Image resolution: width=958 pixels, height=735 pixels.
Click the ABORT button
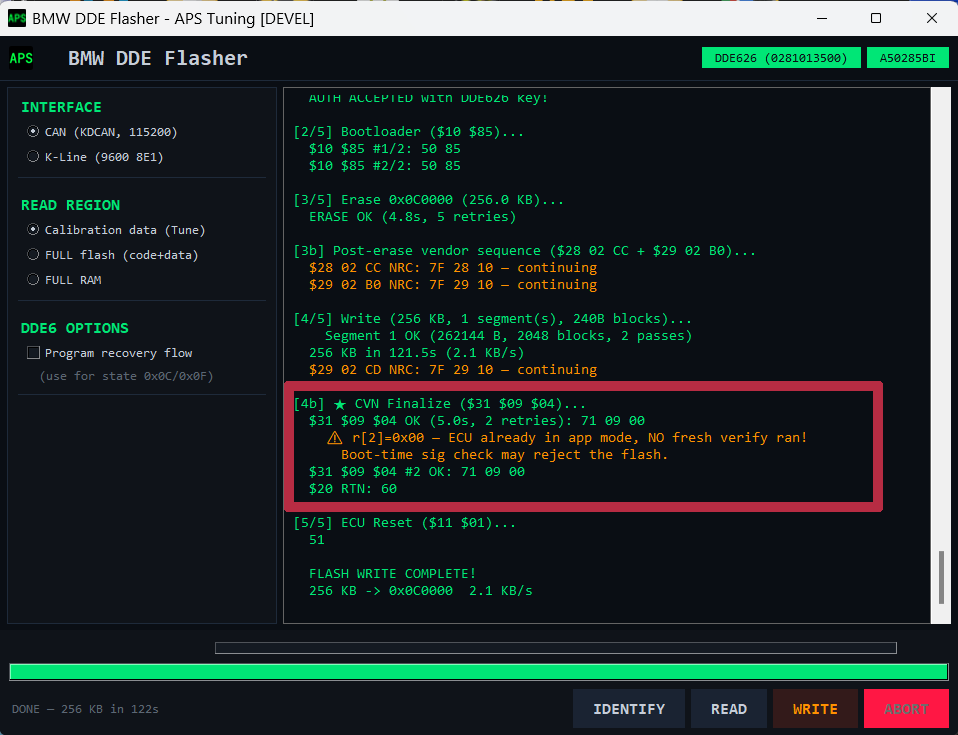906,709
